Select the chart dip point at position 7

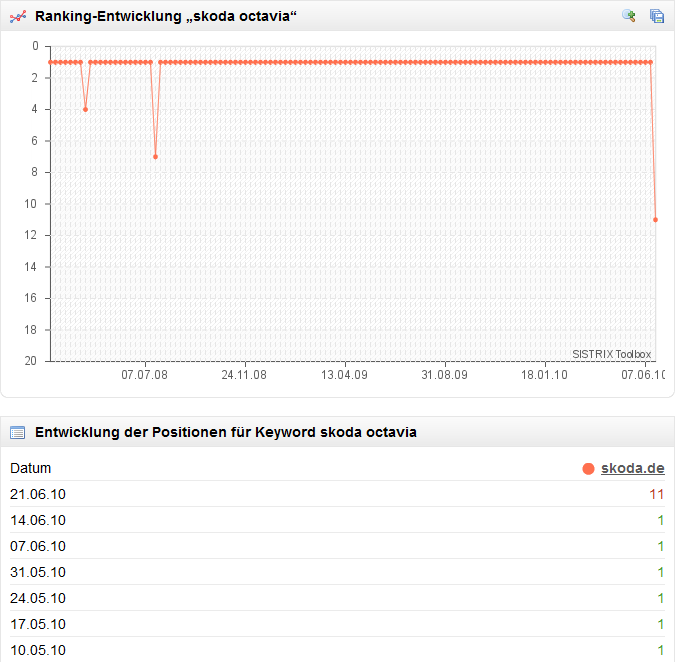[155, 157]
